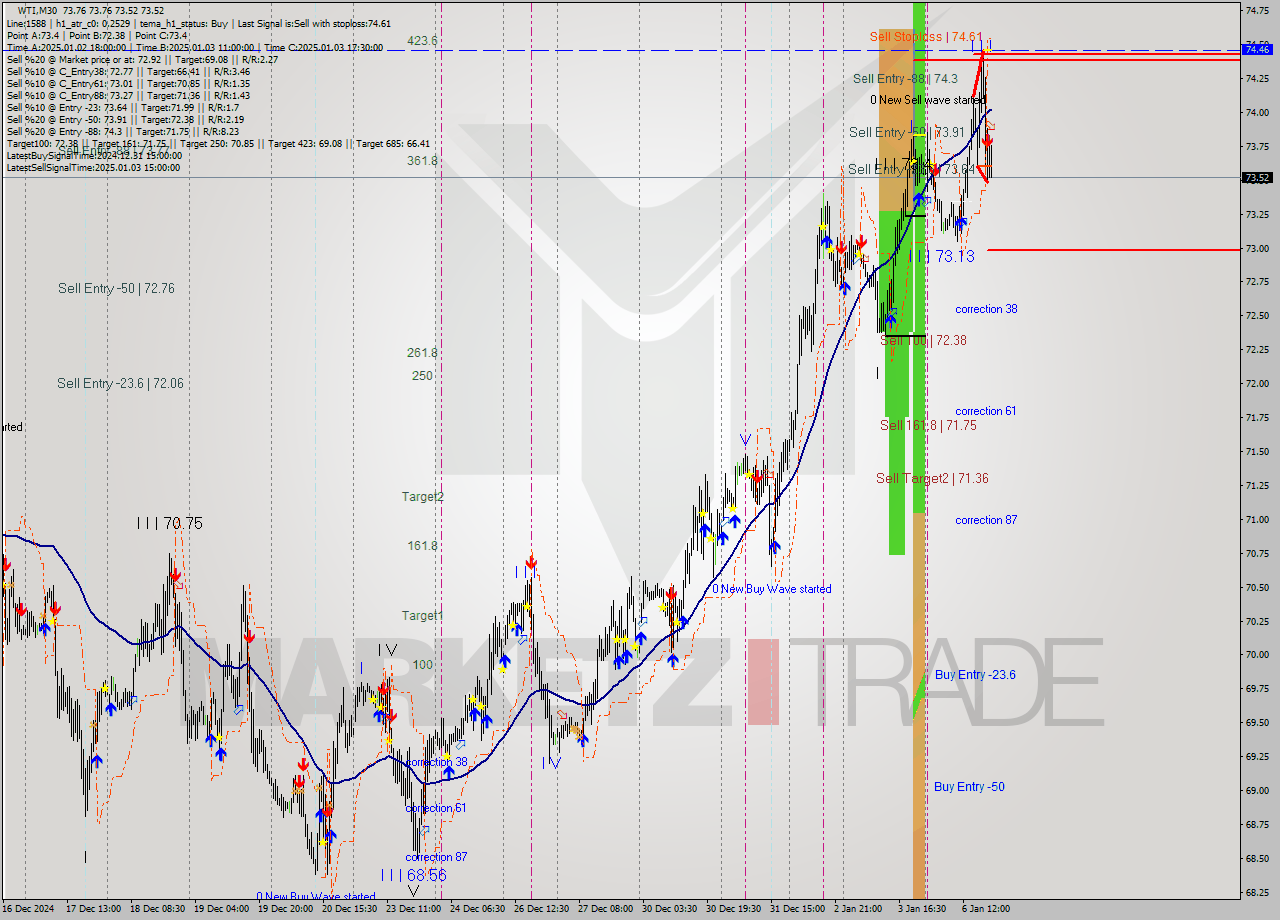This screenshot has height=920, width=1280.
Task: Click the 'Sell Entry -50 | 72.76' label
Action: [x=116, y=288]
